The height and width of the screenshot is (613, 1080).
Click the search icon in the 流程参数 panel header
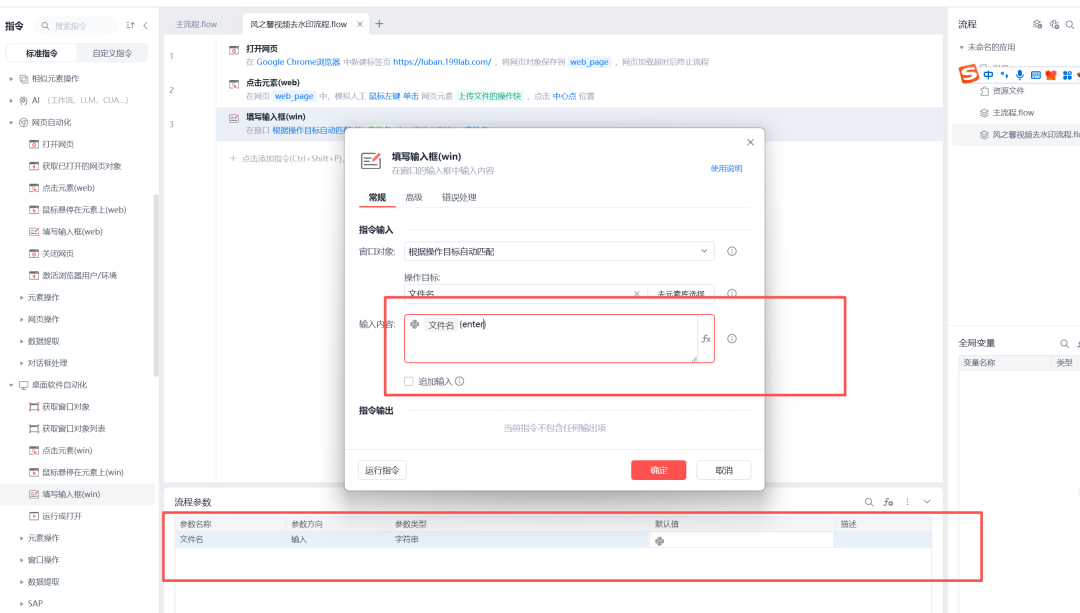869,502
